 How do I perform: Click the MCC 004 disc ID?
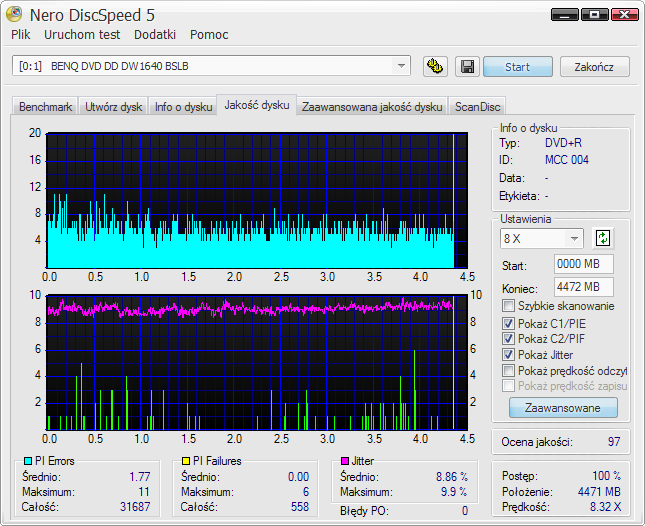[x=566, y=160]
